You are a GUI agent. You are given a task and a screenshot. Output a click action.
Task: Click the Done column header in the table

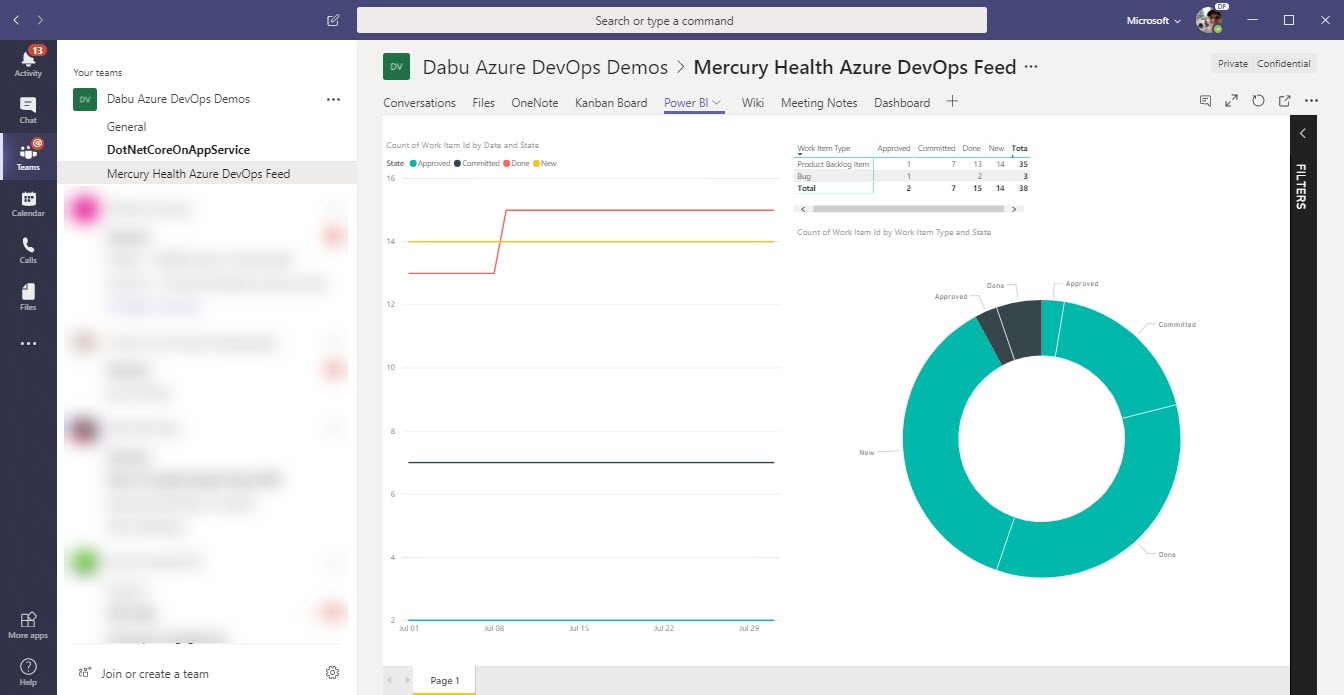coord(971,149)
